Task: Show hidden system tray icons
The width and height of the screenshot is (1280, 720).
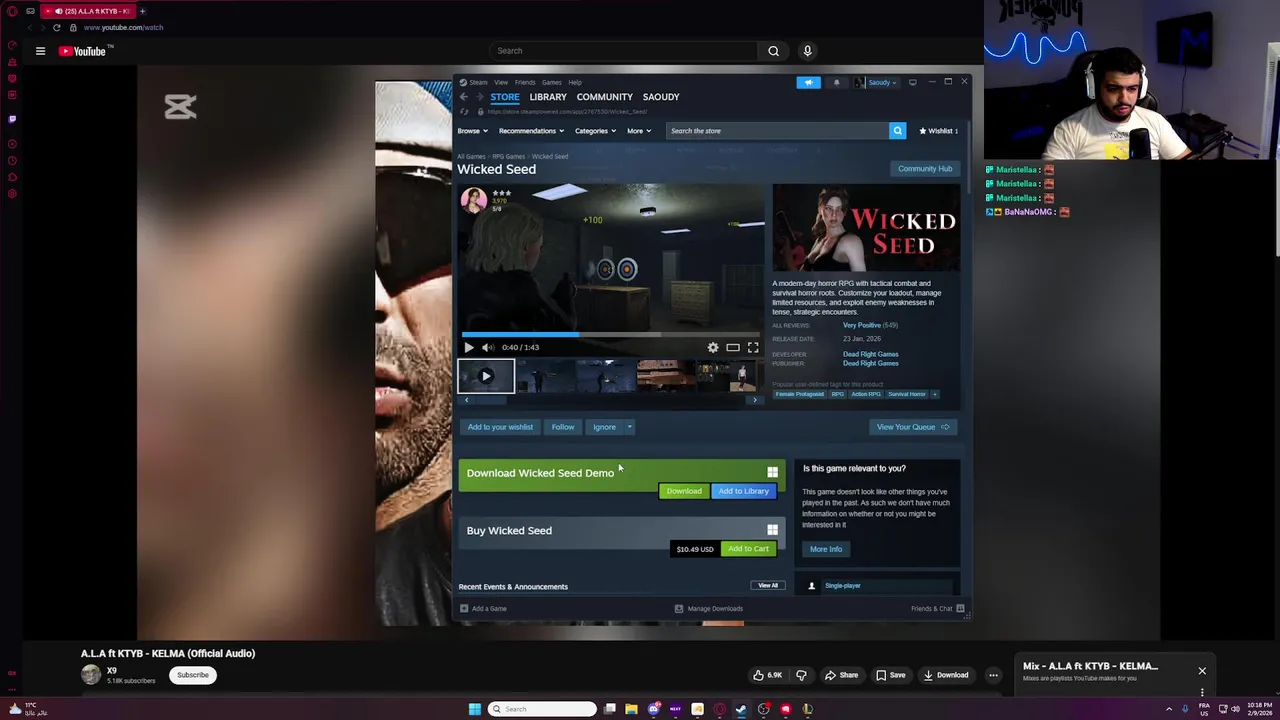Action: click(x=1169, y=709)
